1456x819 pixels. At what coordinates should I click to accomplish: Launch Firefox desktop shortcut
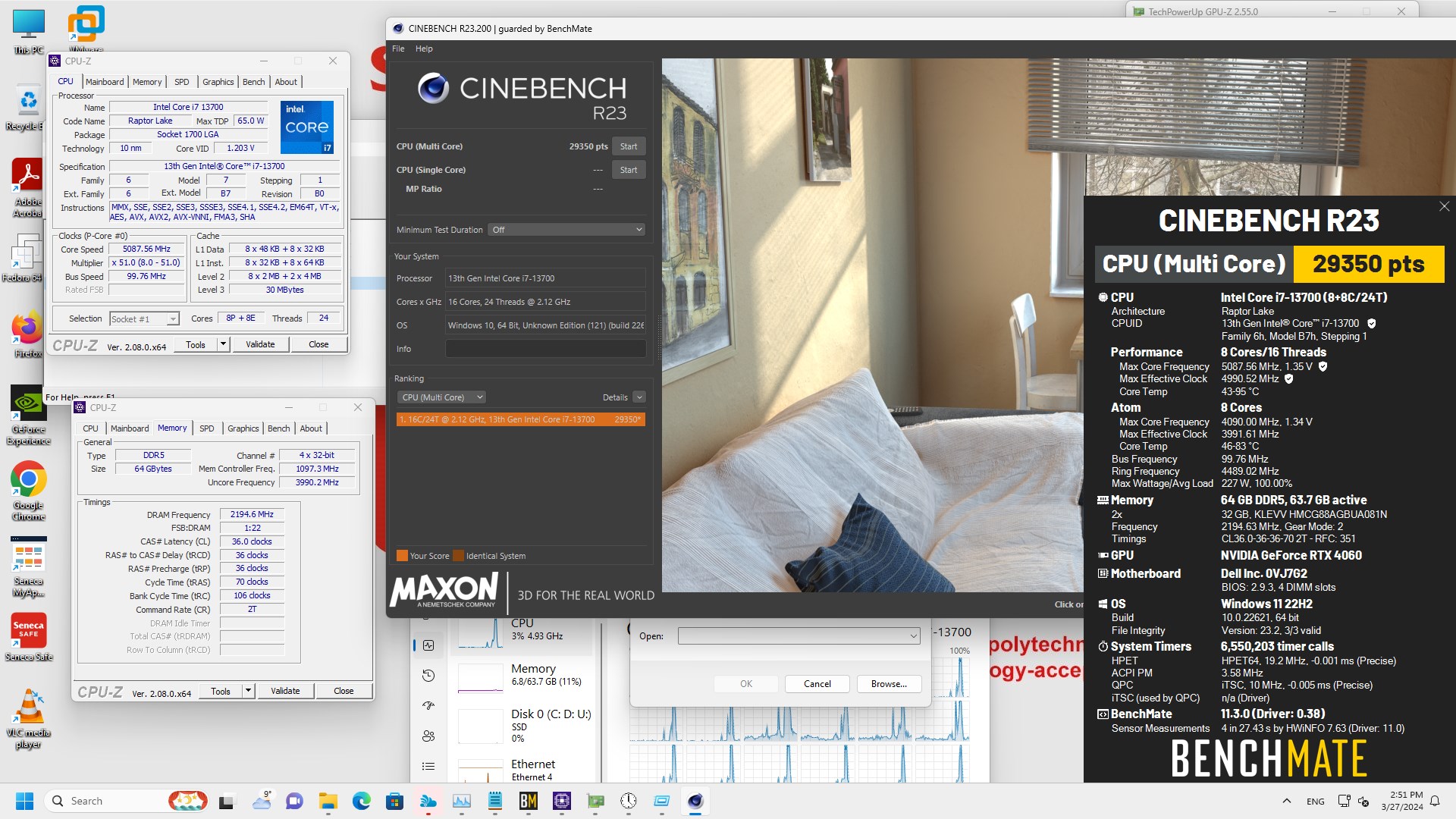[28, 334]
